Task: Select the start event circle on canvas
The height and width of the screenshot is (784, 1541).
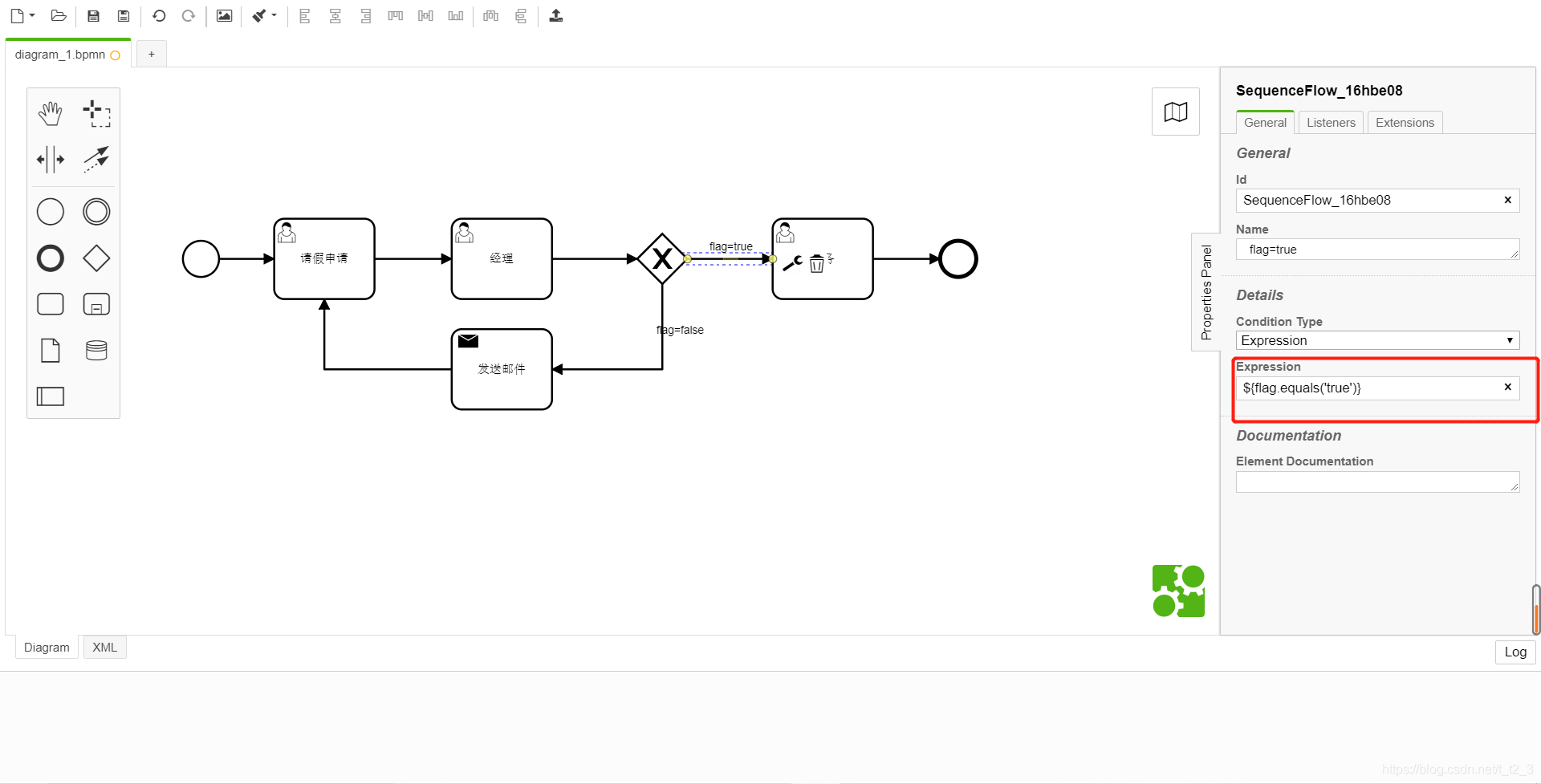Action: pyautogui.click(x=201, y=259)
